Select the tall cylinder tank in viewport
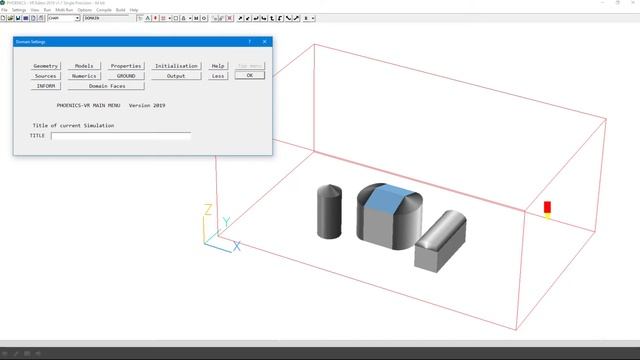 pos(329,211)
